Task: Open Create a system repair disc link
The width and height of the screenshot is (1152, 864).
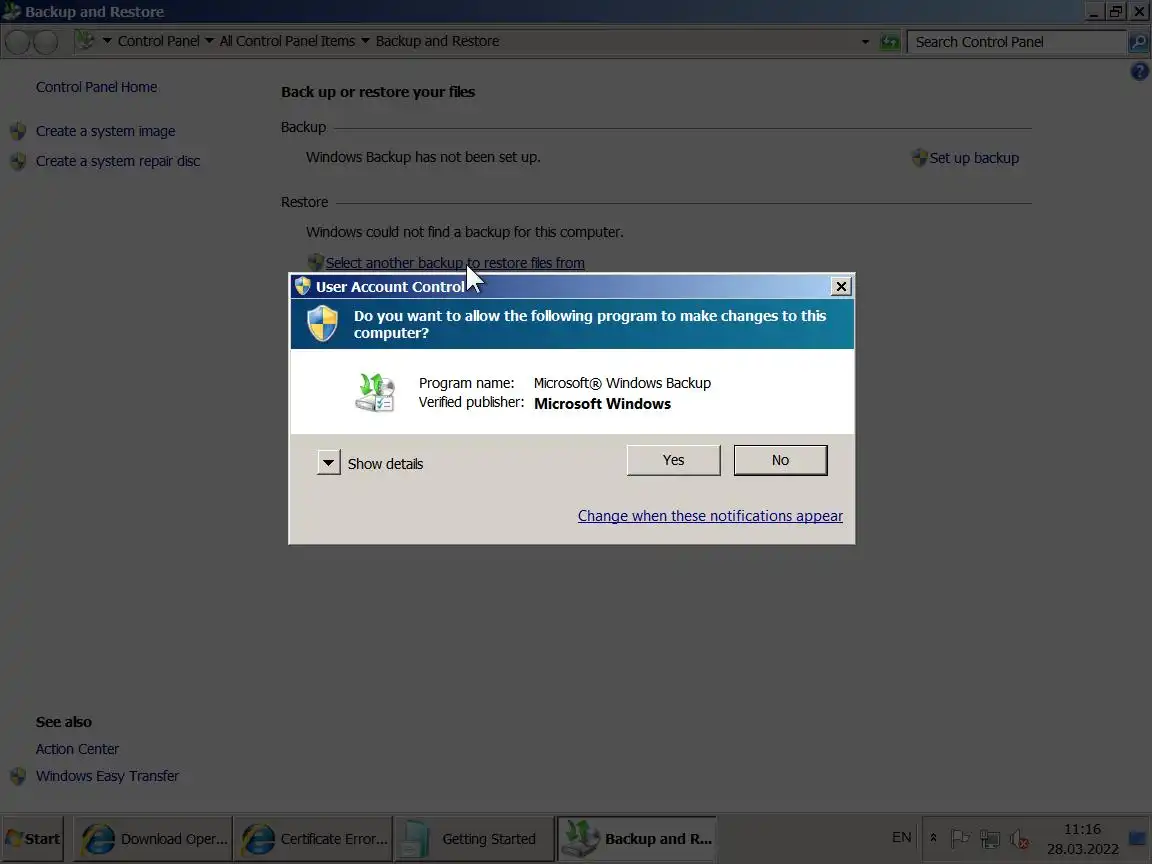Action: pos(118,161)
